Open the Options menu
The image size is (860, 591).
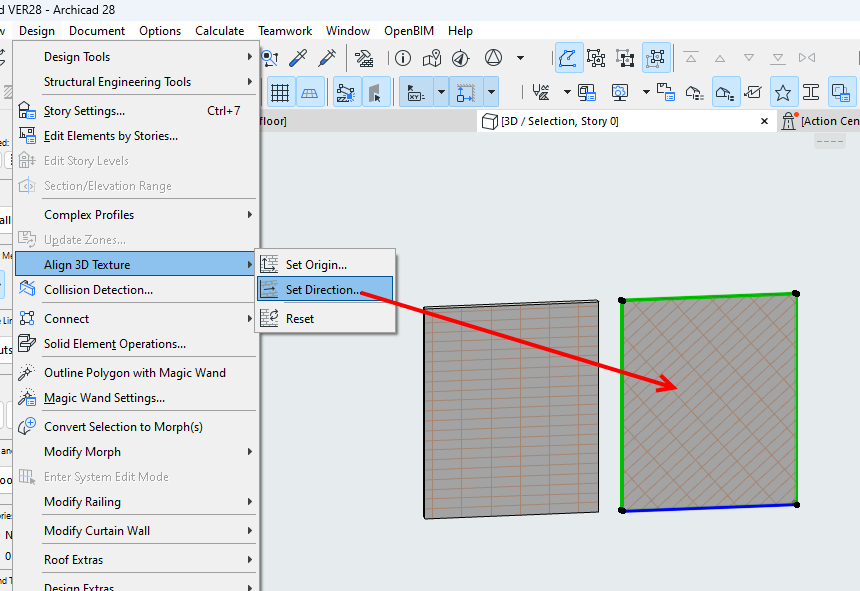pyautogui.click(x=160, y=31)
